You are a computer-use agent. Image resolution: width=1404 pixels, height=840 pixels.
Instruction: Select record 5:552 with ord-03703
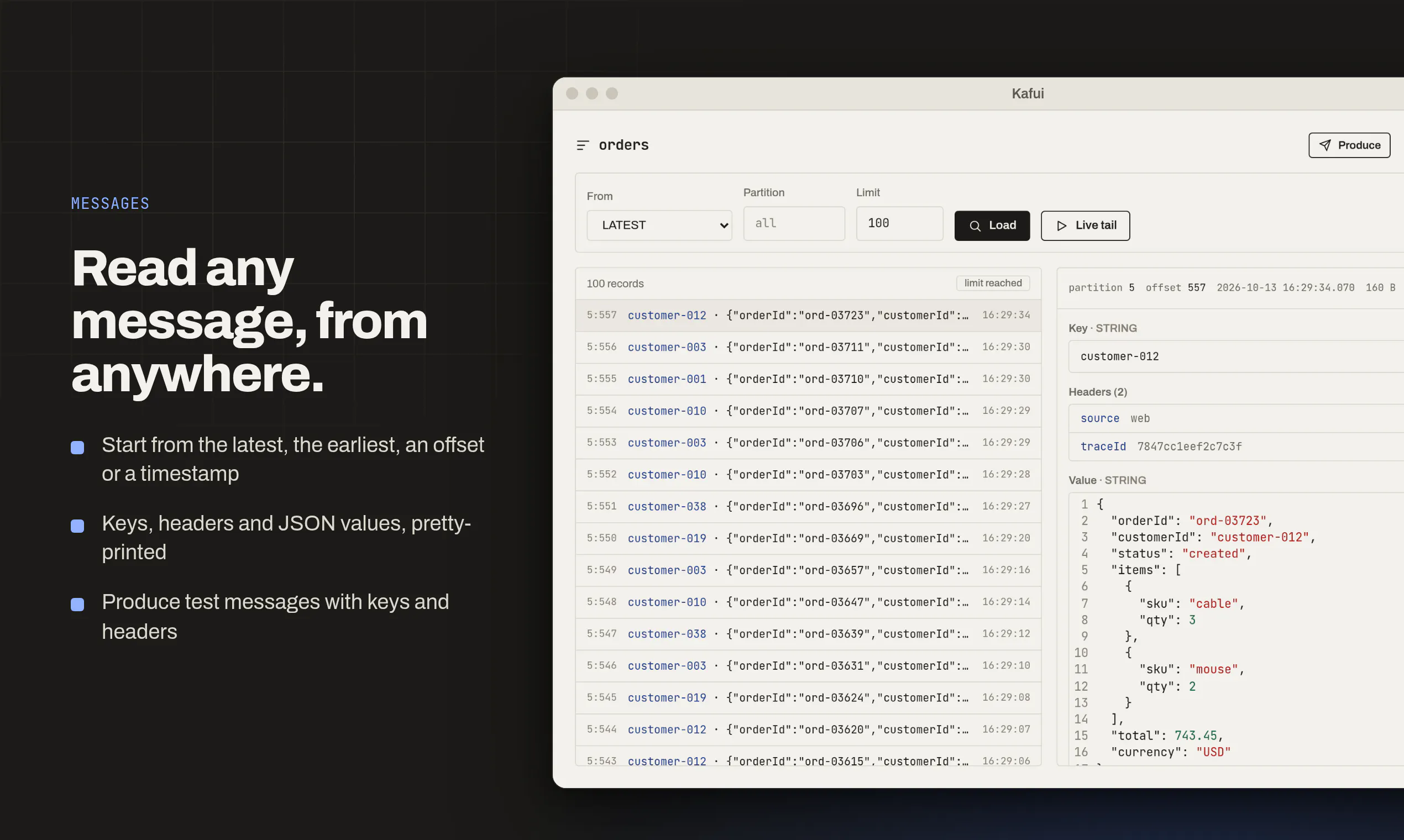coord(808,474)
